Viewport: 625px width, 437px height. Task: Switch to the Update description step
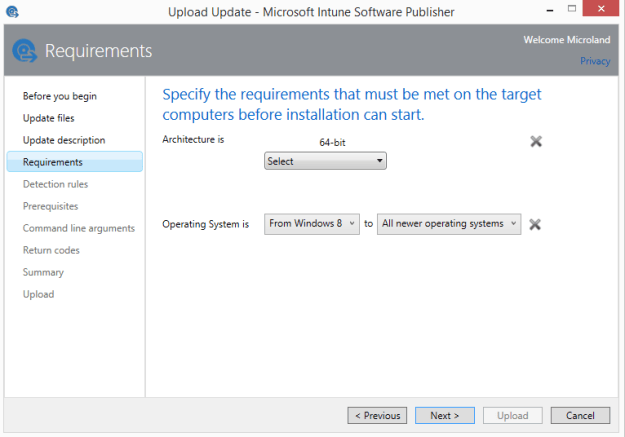pos(64,140)
